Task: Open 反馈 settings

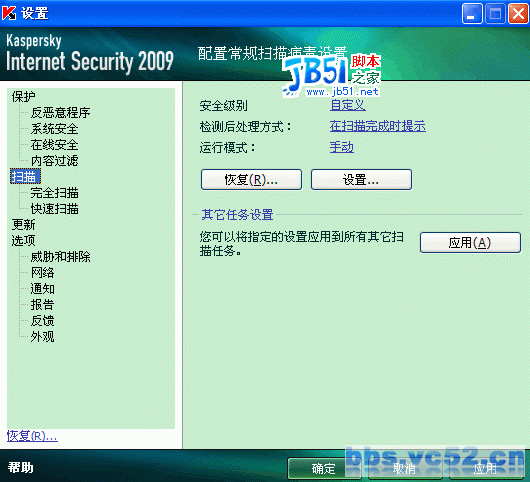Action: coord(42,320)
